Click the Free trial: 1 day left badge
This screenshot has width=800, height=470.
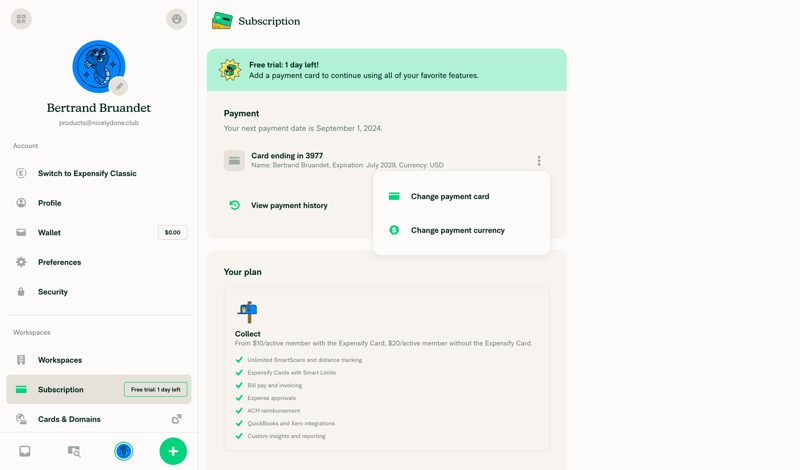click(x=156, y=389)
